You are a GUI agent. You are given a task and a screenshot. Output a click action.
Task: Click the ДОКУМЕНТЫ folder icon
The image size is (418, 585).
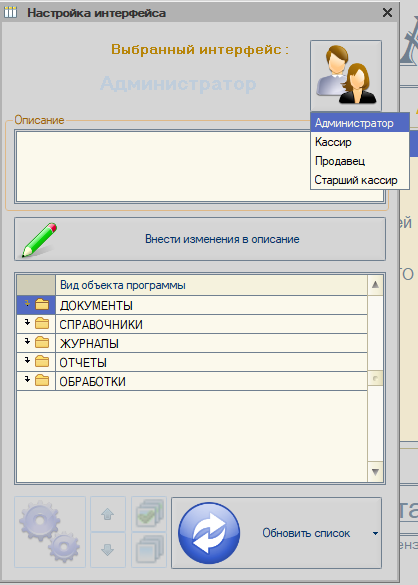point(42,305)
